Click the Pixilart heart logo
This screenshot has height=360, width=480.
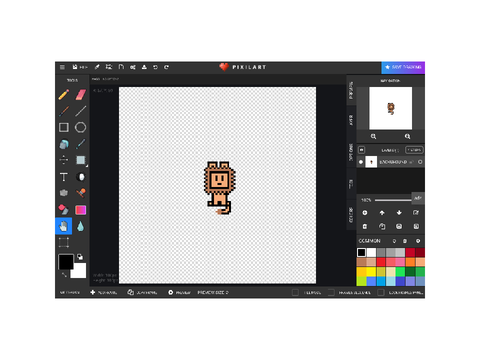pyautogui.click(x=224, y=67)
